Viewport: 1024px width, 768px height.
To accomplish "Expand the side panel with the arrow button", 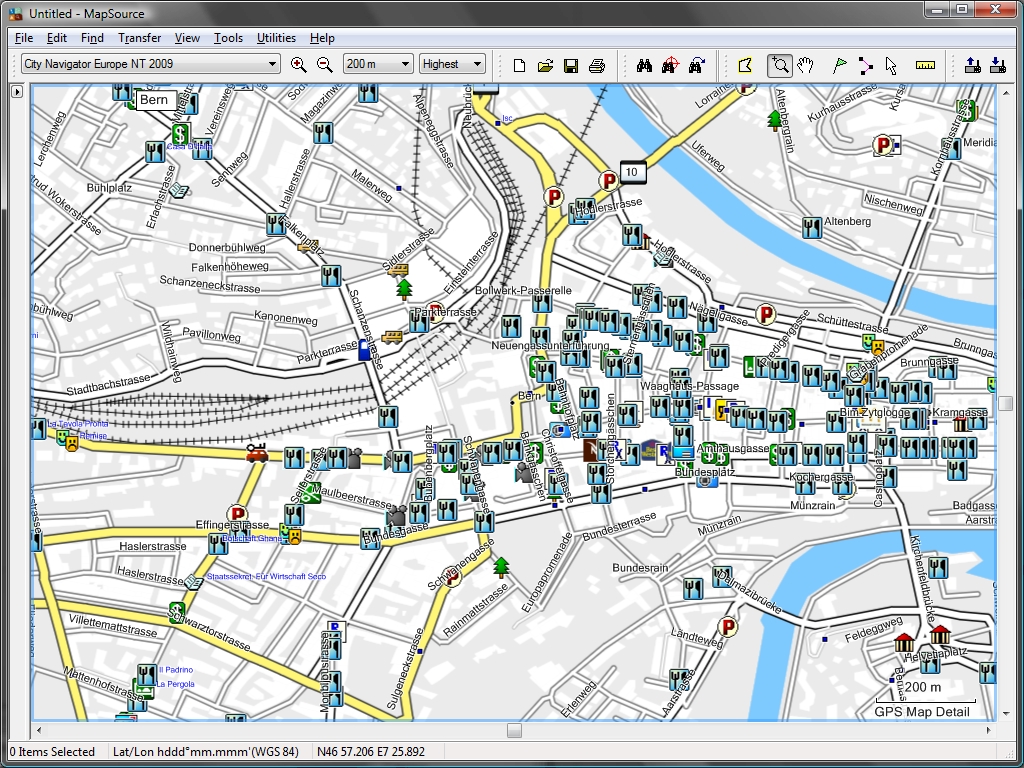I will [x=17, y=91].
